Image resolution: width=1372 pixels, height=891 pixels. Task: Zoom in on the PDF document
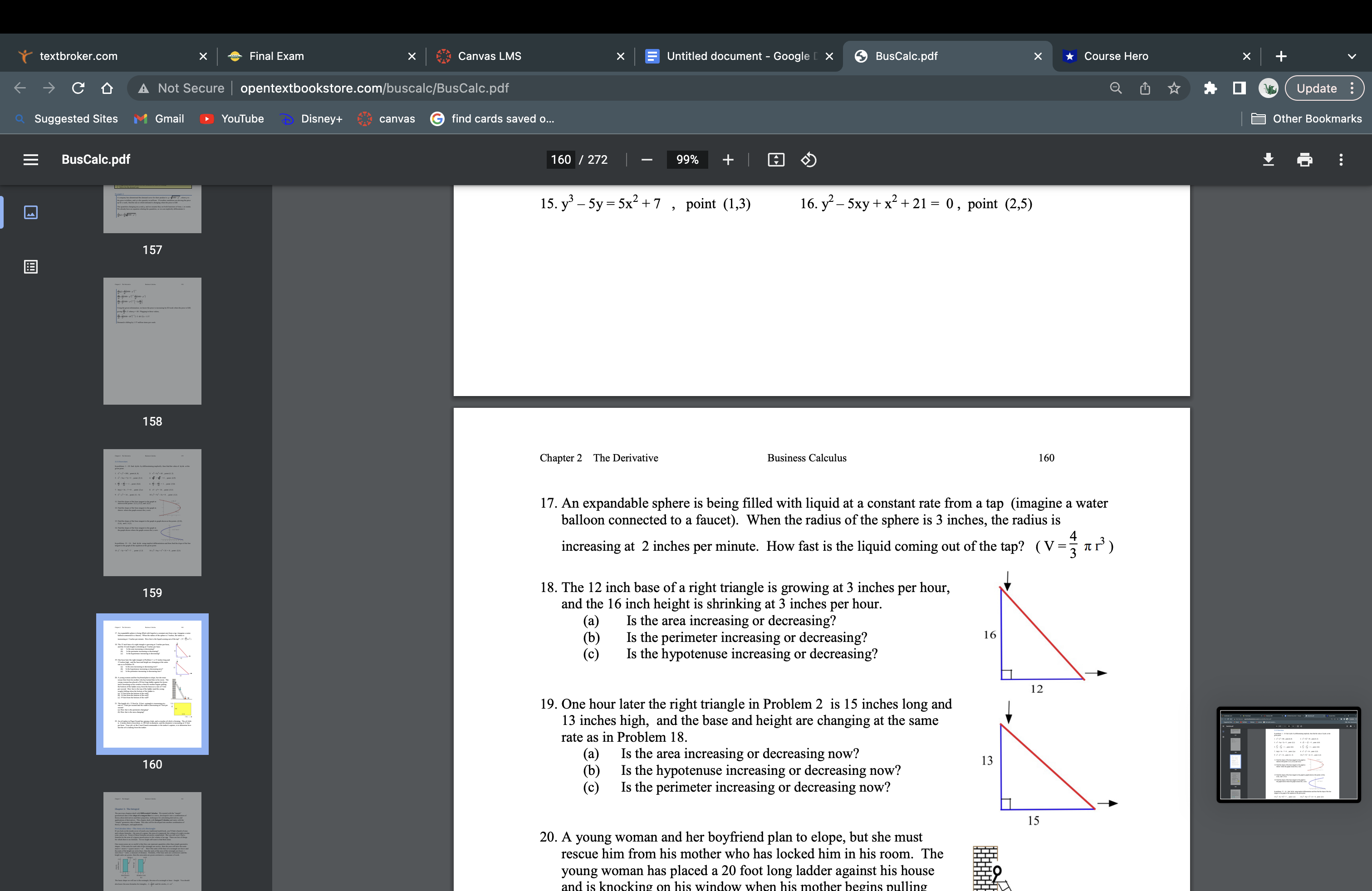(x=728, y=160)
